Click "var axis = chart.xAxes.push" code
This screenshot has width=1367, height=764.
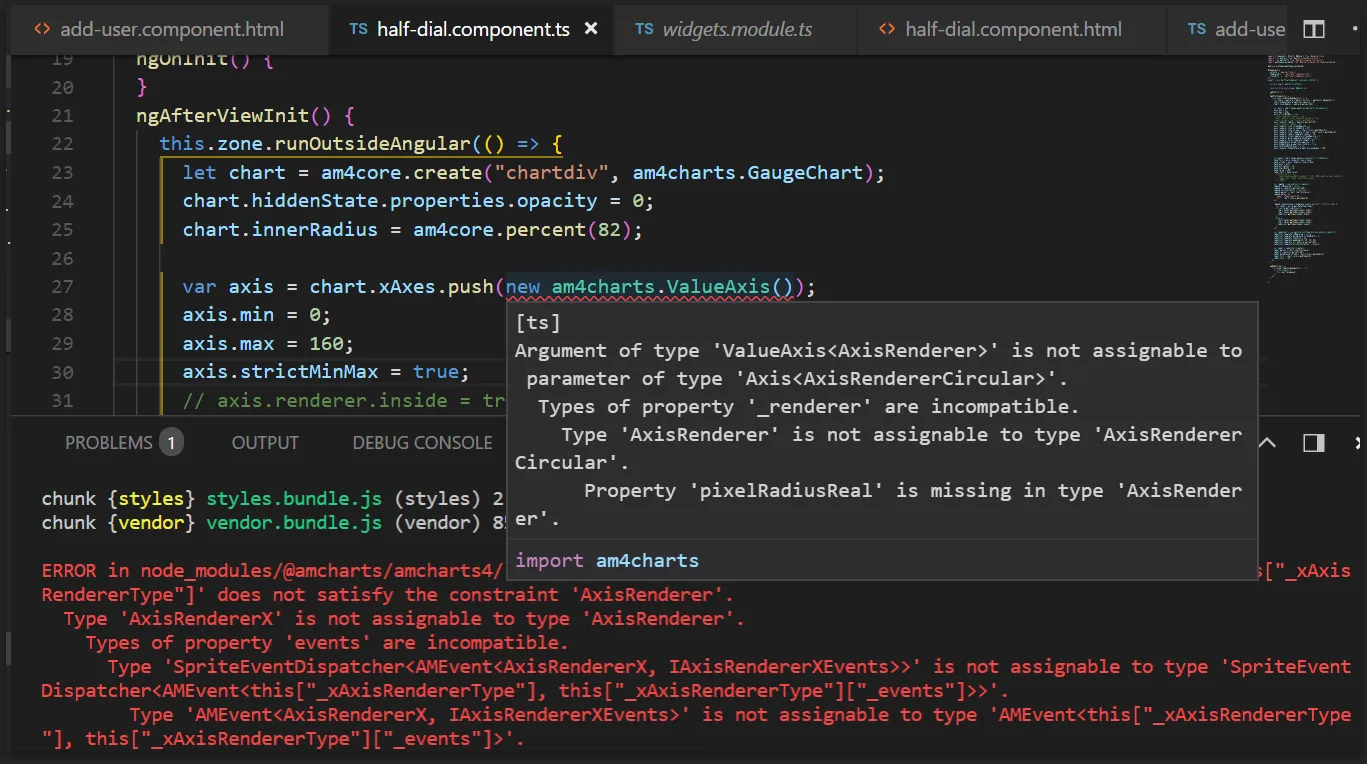click(338, 287)
